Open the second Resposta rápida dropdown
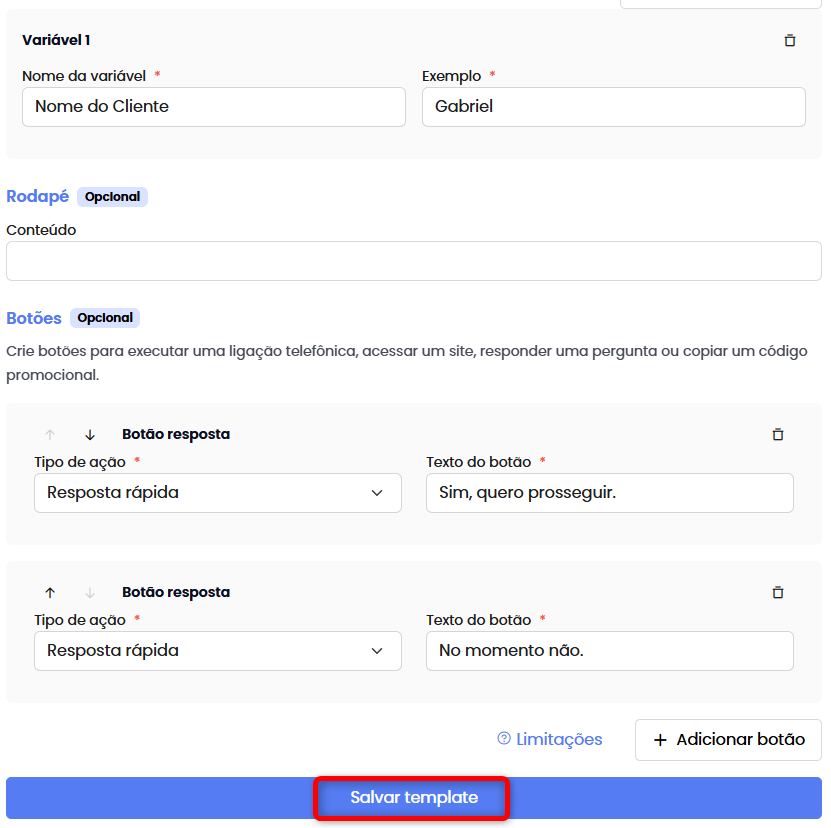The image size is (831, 828). (x=217, y=650)
